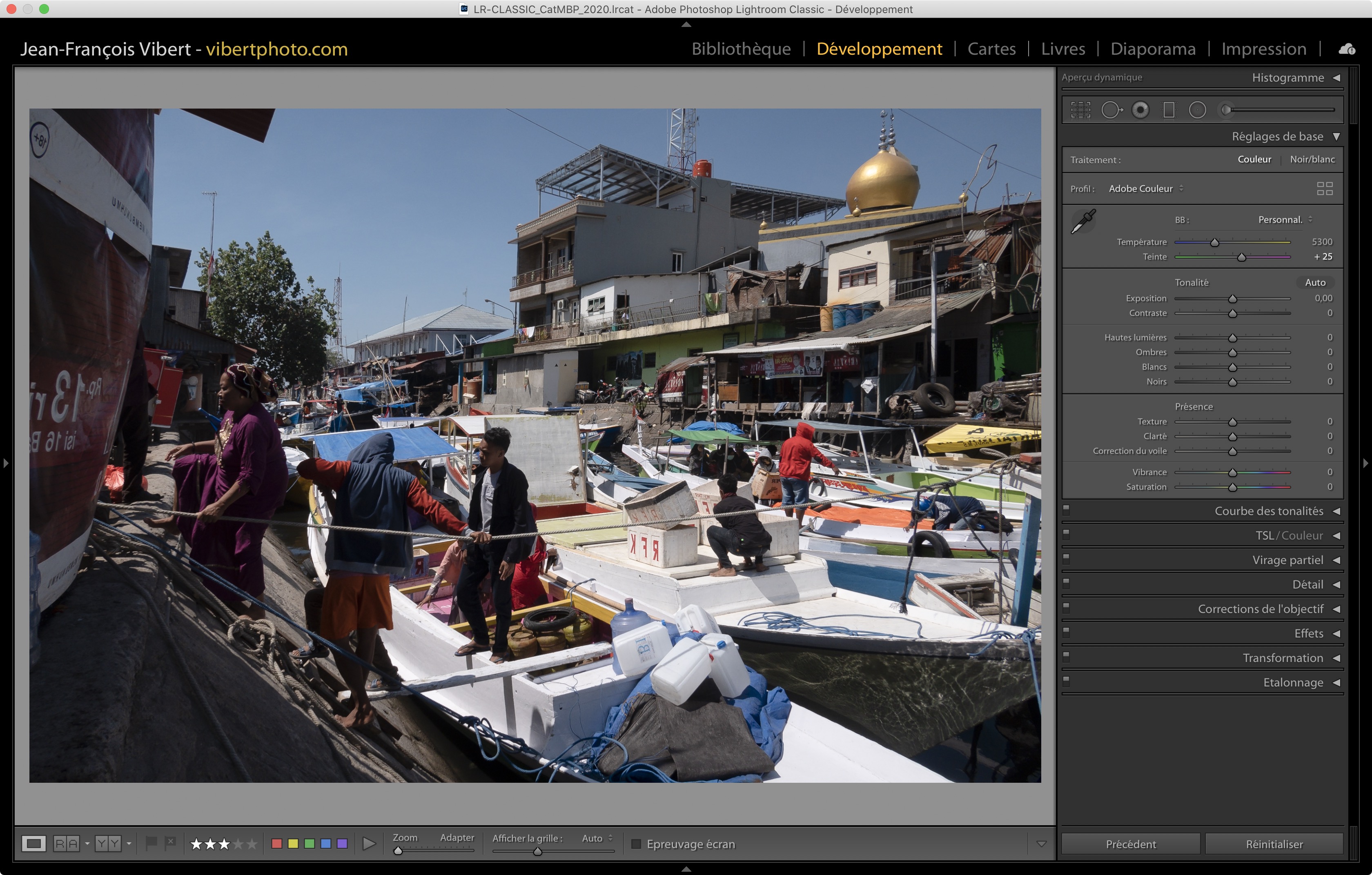Toggle the Courbe des tonalités panel switch

[x=1066, y=510]
